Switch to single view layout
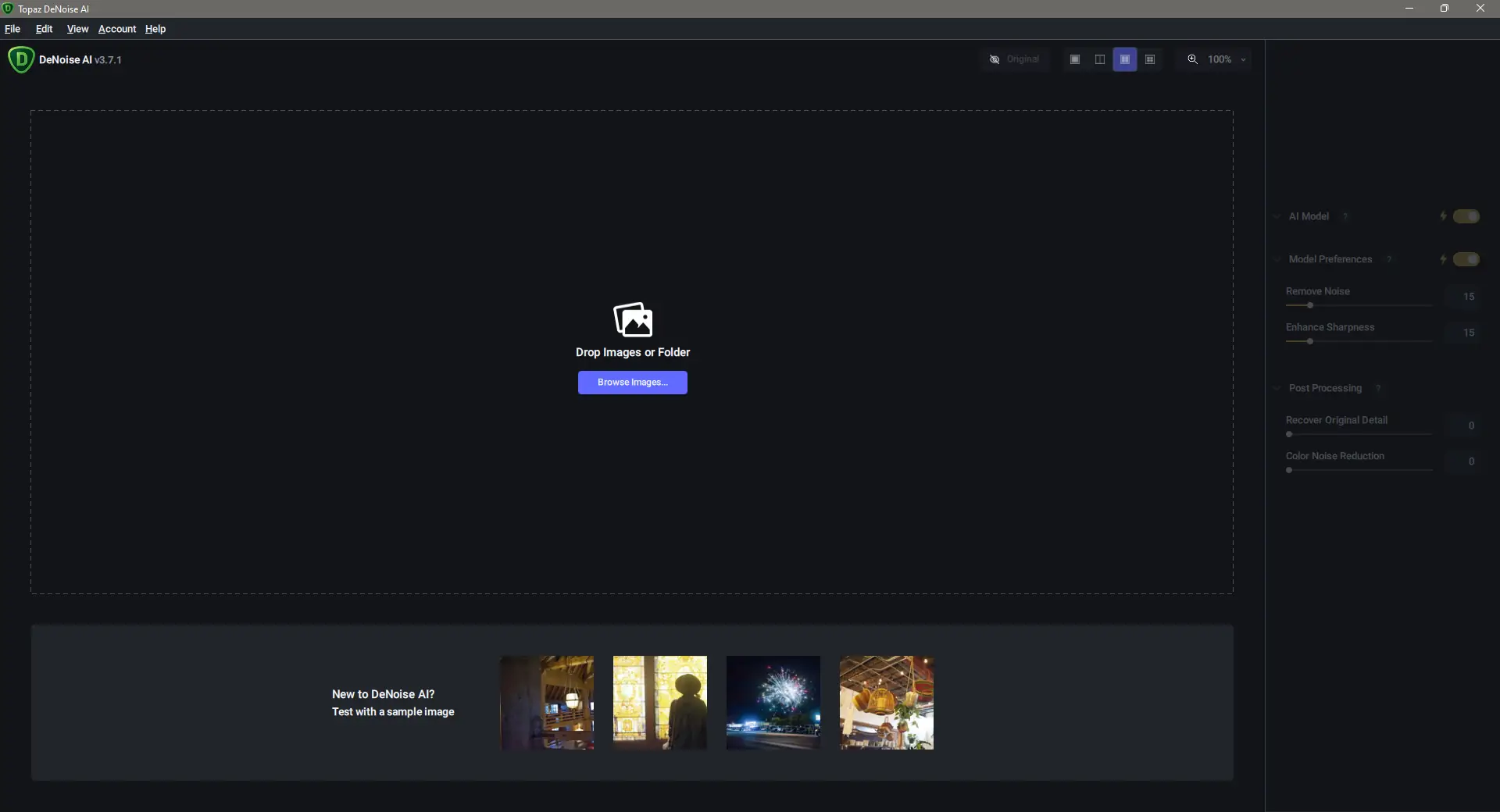This screenshot has height=812, width=1500. pyautogui.click(x=1075, y=59)
